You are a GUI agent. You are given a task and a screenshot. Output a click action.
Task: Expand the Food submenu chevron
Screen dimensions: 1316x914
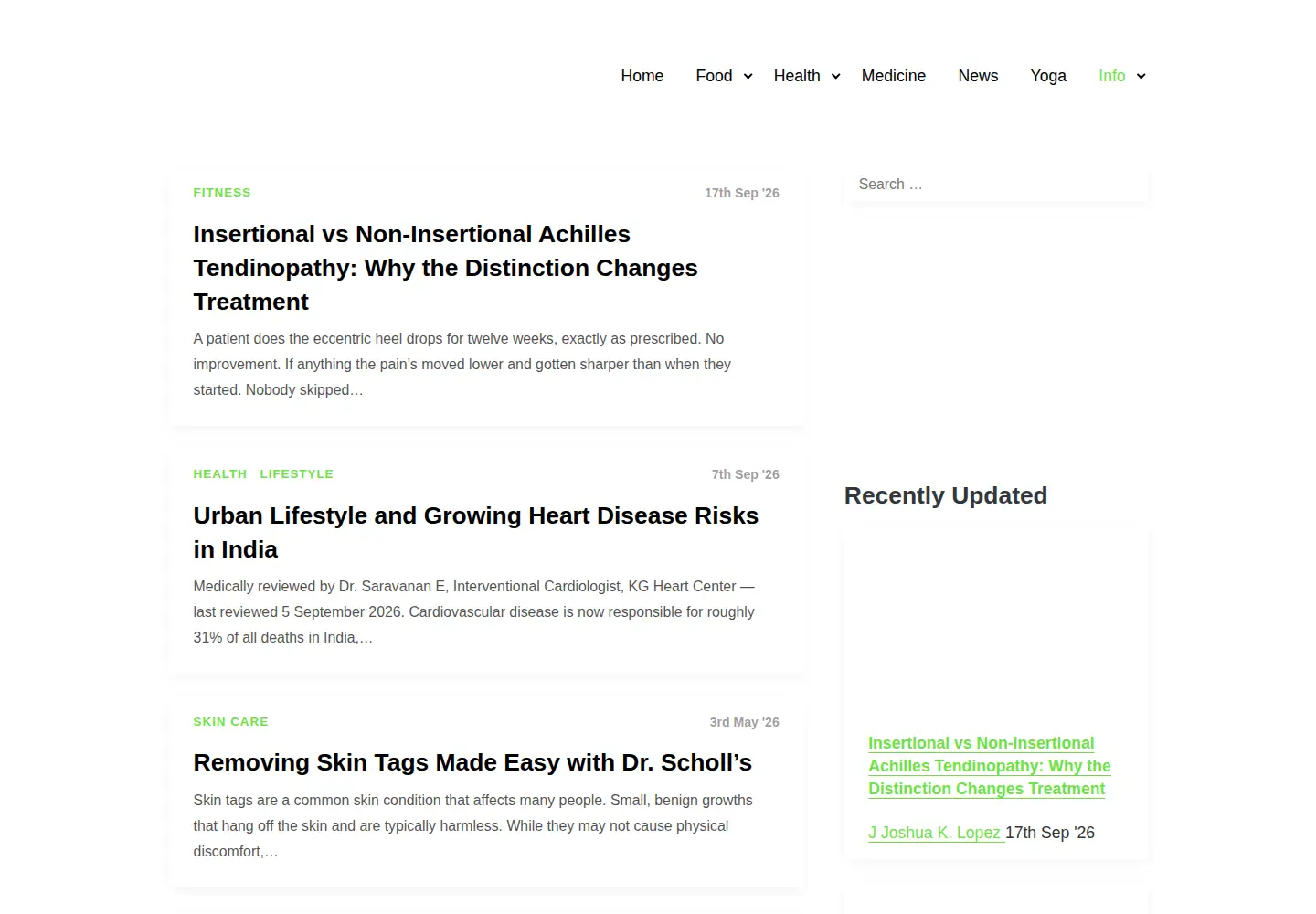point(748,77)
